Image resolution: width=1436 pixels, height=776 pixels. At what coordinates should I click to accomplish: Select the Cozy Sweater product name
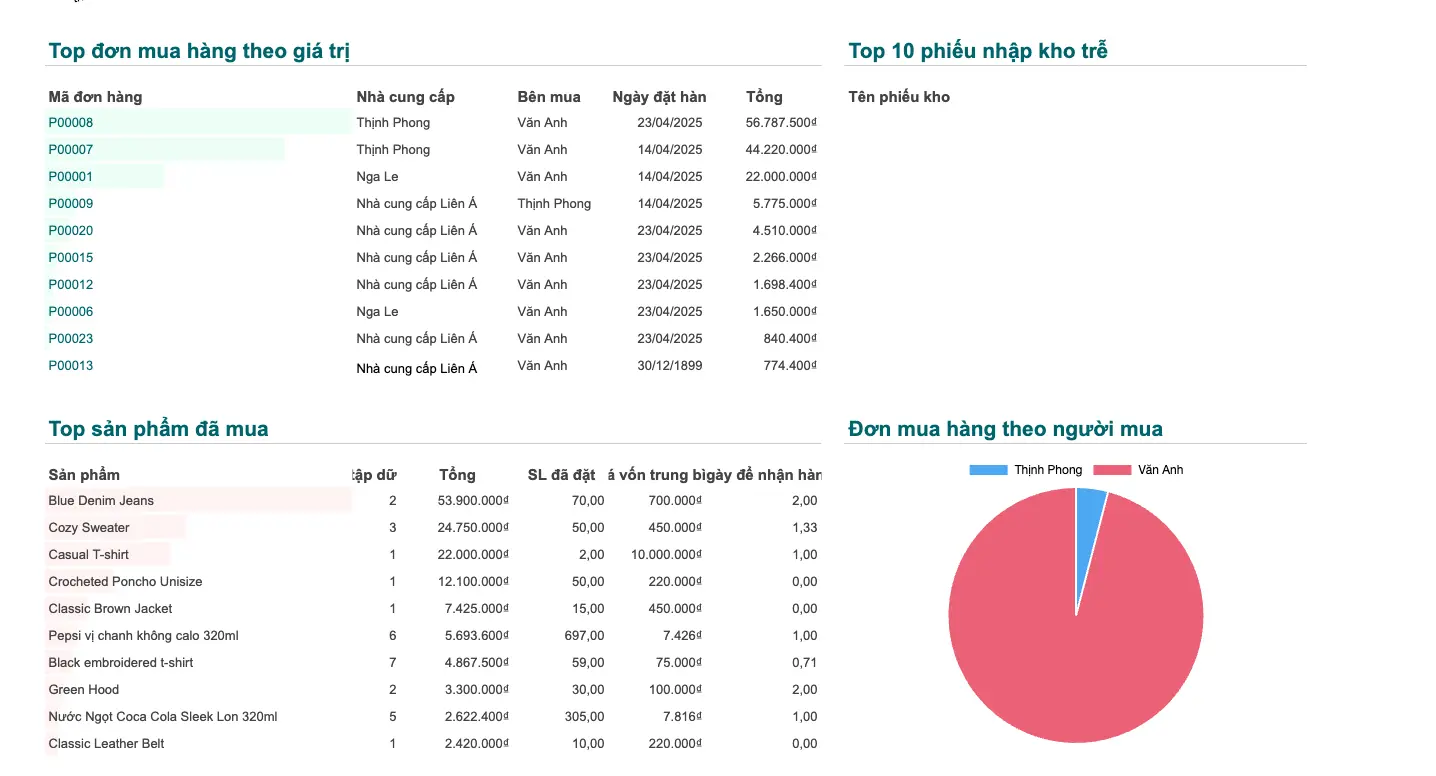(x=89, y=528)
